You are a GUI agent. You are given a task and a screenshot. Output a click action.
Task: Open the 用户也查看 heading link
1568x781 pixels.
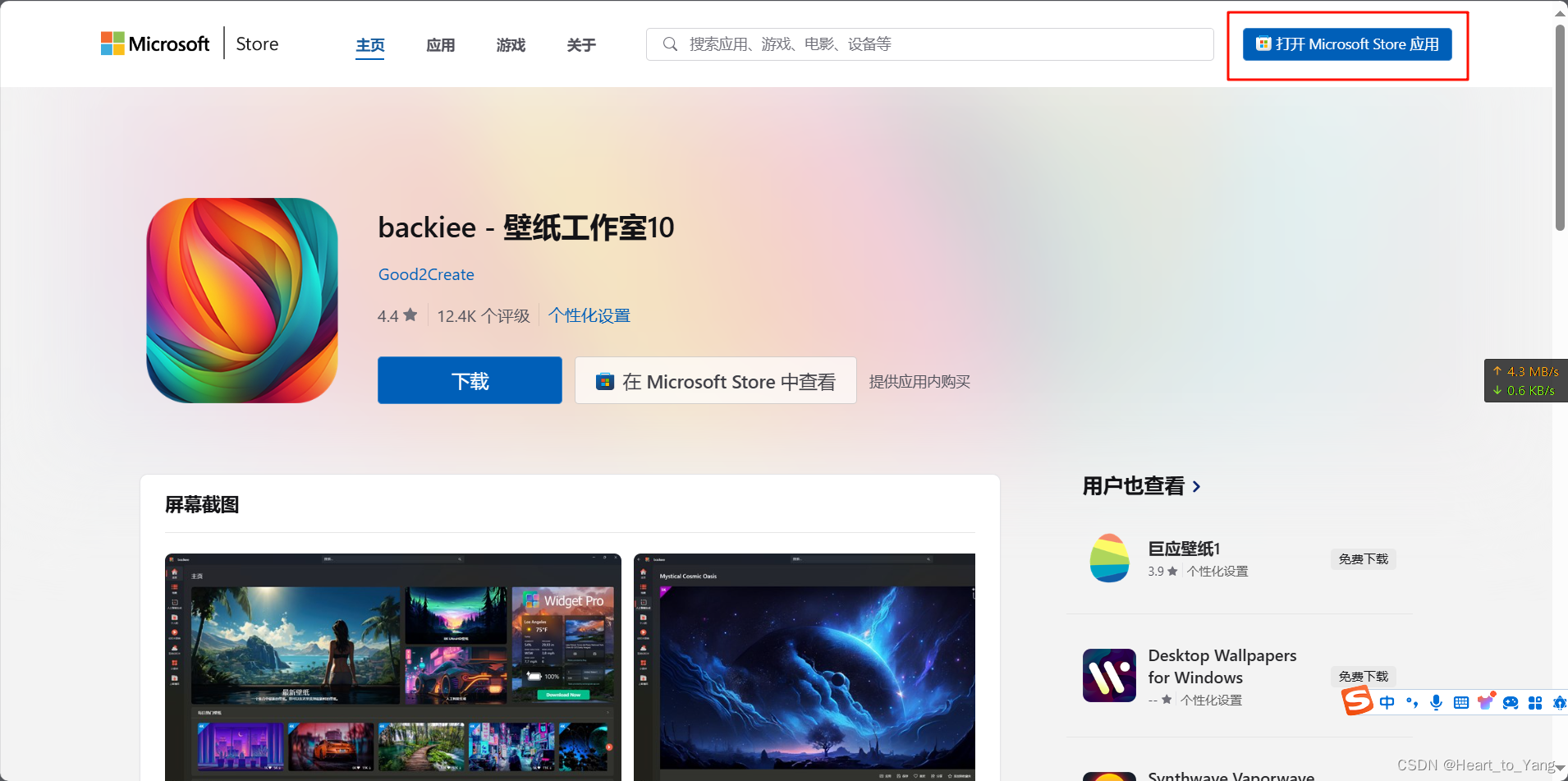point(1133,486)
